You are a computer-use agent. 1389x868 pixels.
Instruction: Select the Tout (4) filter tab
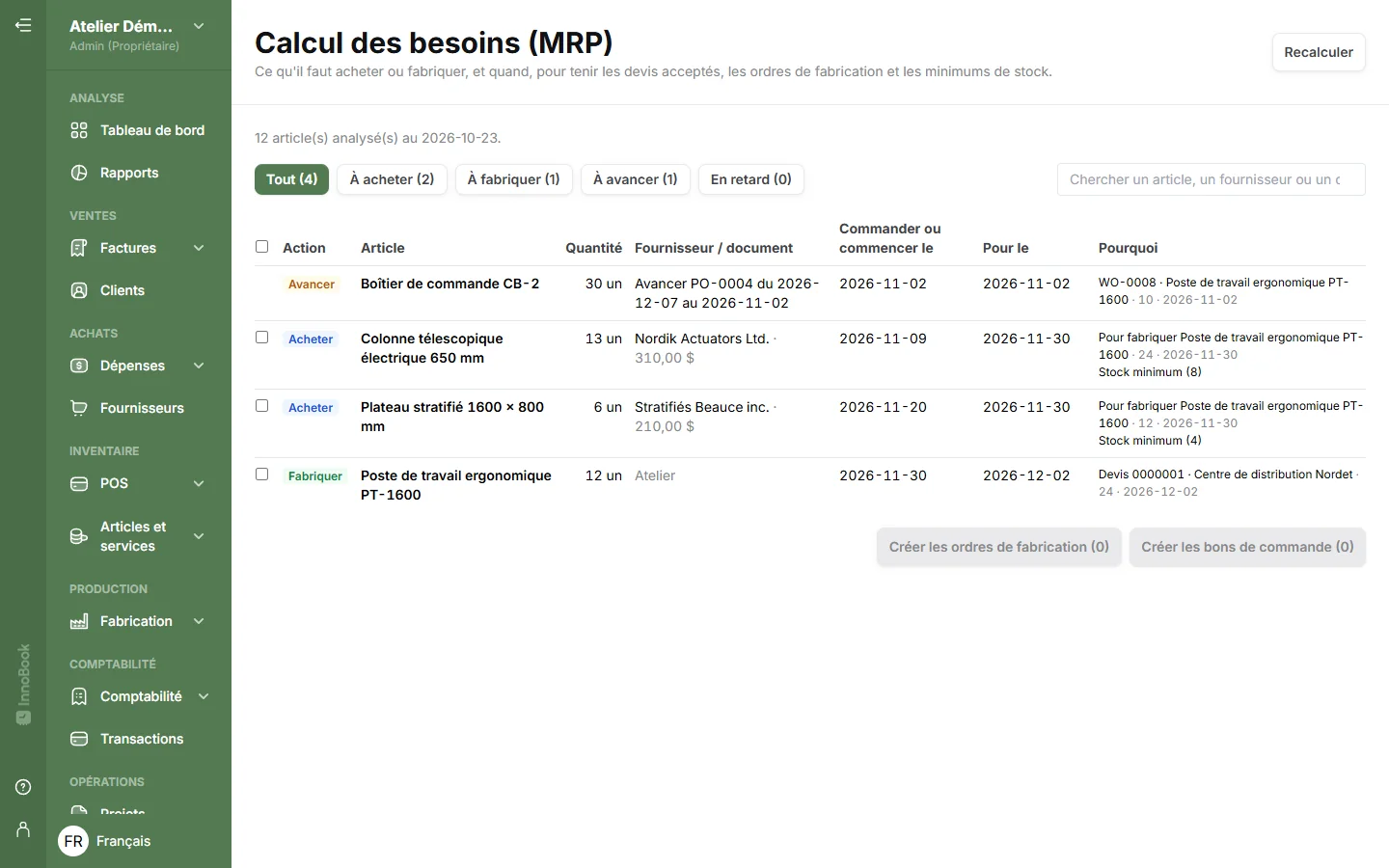click(291, 179)
